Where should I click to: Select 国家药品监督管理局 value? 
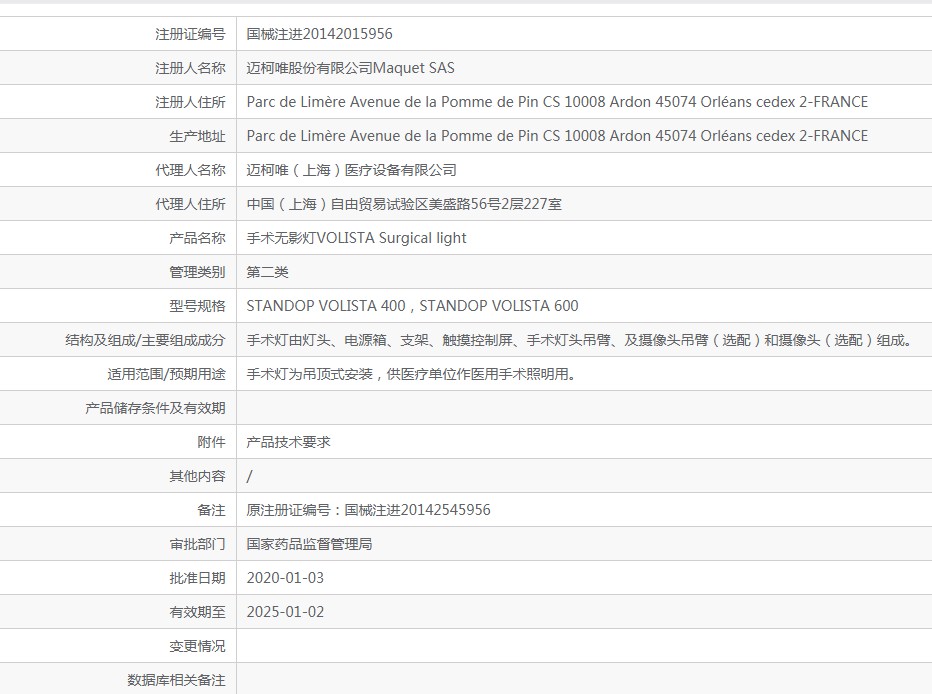tap(309, 544)
